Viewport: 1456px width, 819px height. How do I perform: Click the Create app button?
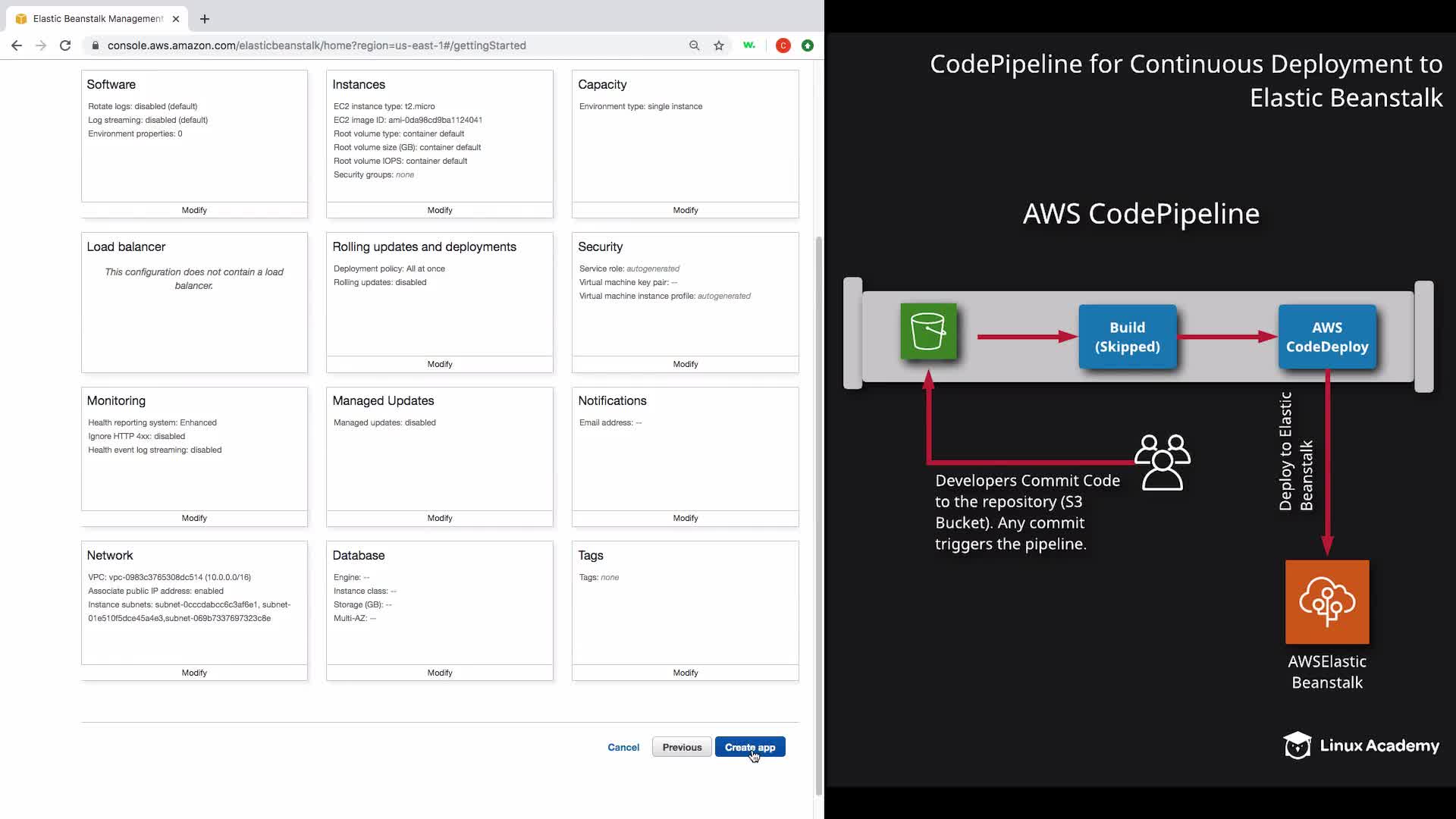click(x=749, y=747)
